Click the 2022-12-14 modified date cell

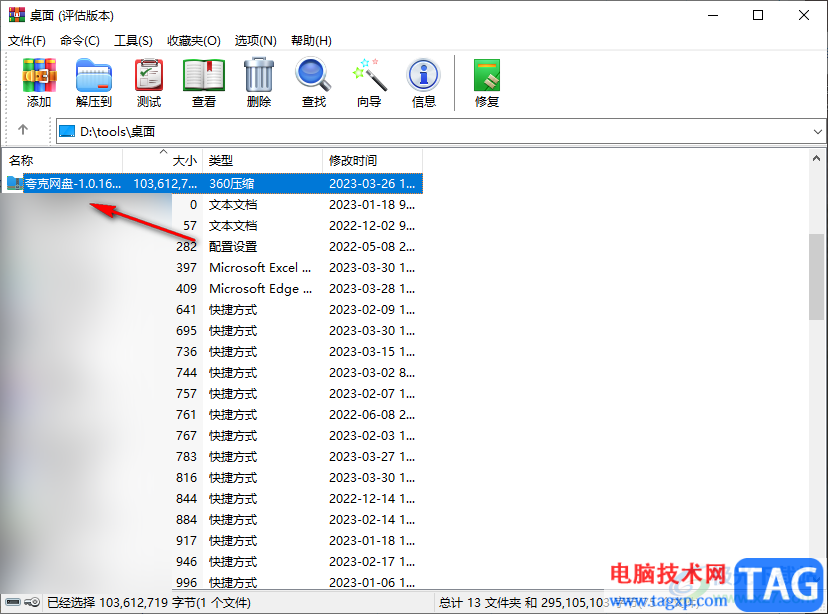tap(372, 498)
